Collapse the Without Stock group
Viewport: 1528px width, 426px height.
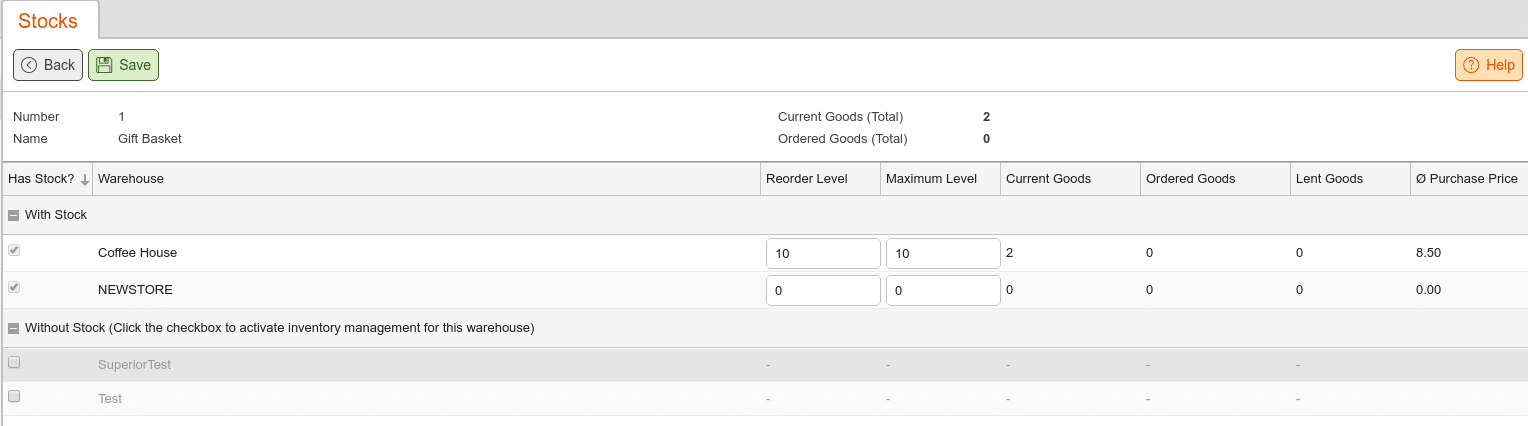[x=13, y=328]
